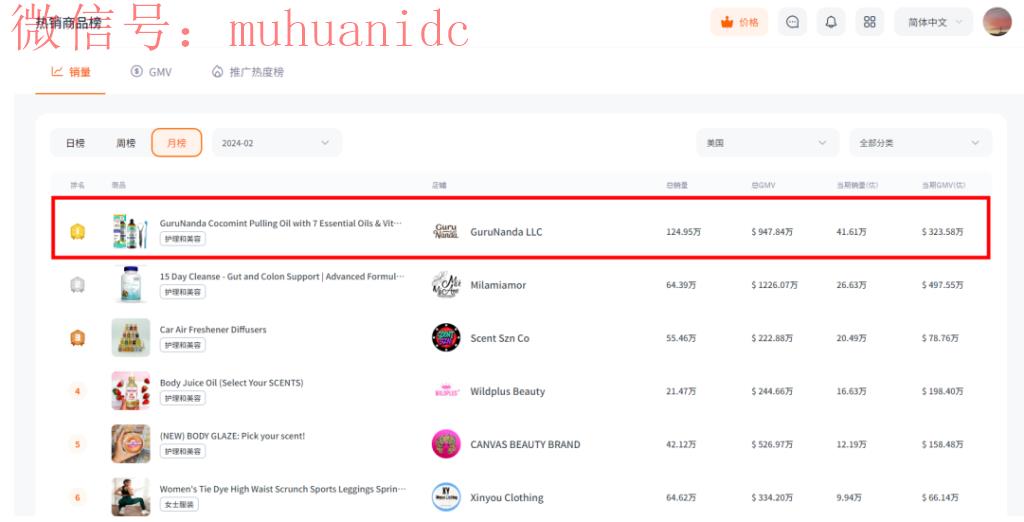Click the Milamiamor shop logo
Viewport: 1024px width, 522px height.
click(x=446, y=285)
